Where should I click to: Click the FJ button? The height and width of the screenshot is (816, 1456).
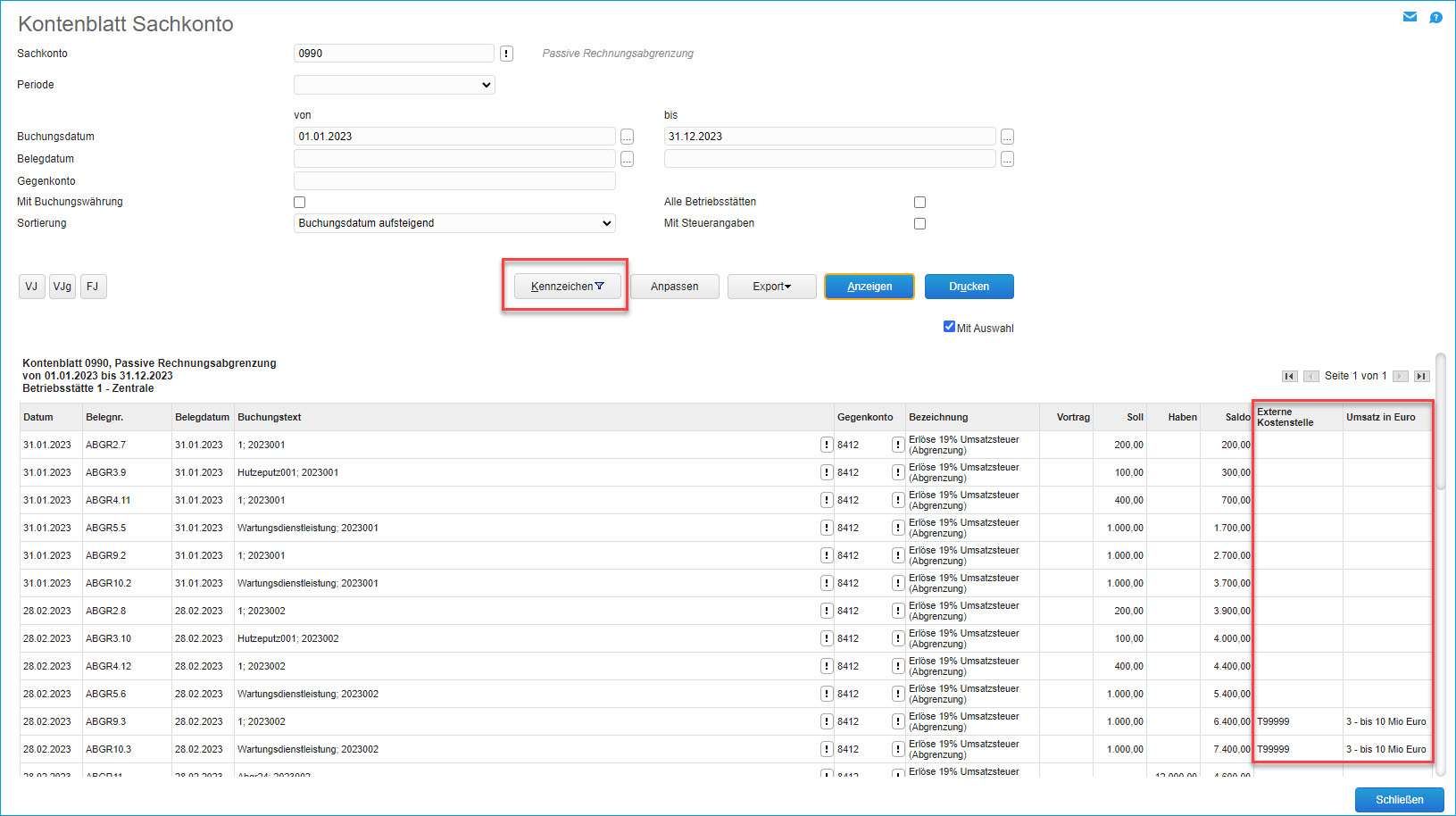coord(93,287)
